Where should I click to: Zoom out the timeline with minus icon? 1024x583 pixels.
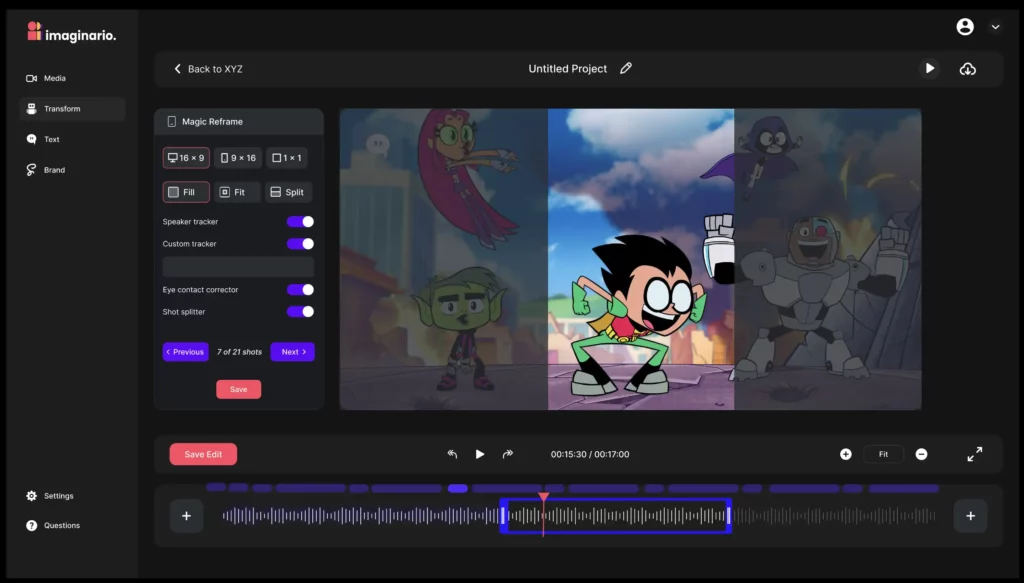(x=921, y=454)
